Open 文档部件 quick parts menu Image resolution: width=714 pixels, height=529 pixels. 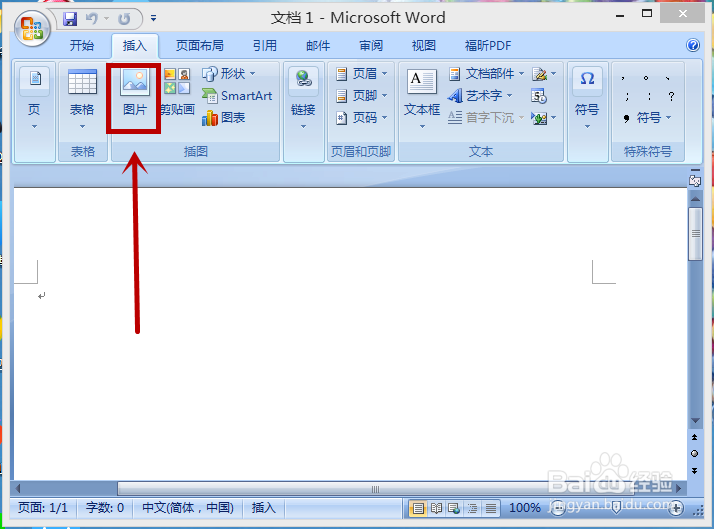(486, 73)
